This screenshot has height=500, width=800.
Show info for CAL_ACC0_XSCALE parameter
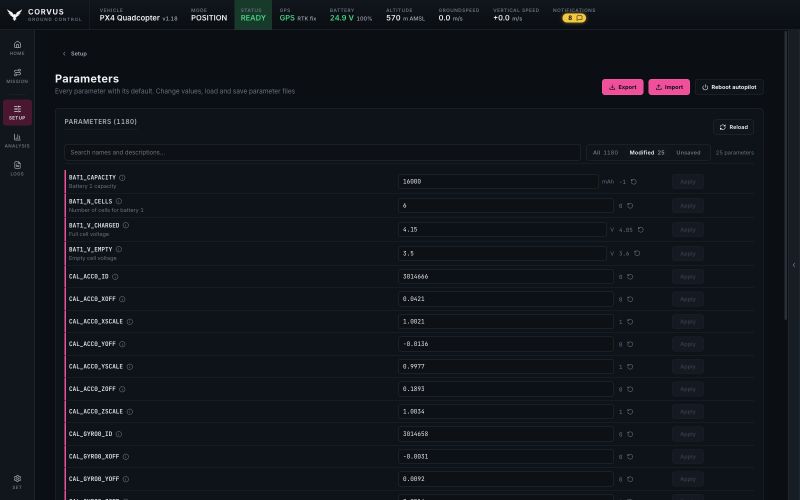point(130,322)
